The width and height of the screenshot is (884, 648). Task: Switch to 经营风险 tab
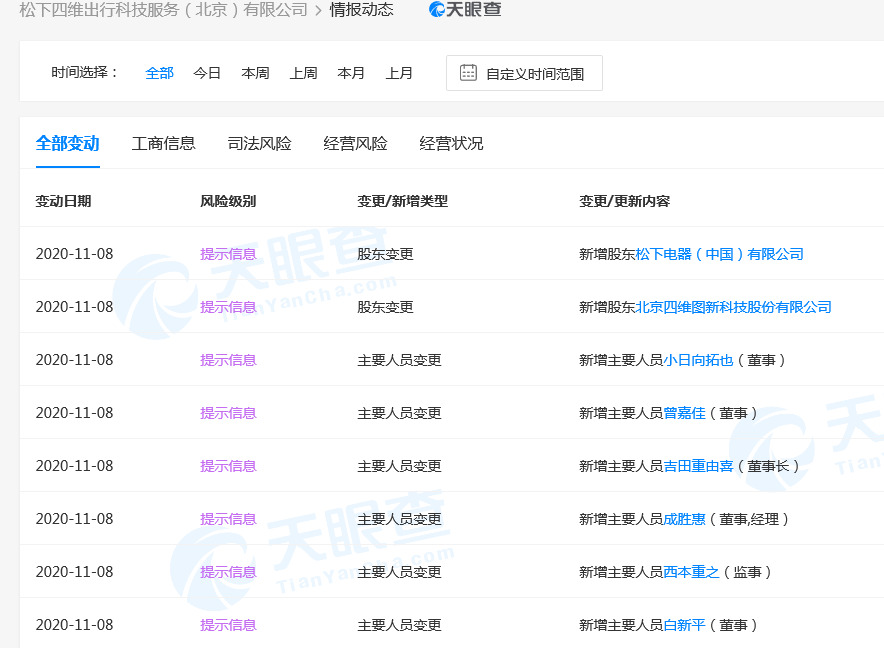355,143
